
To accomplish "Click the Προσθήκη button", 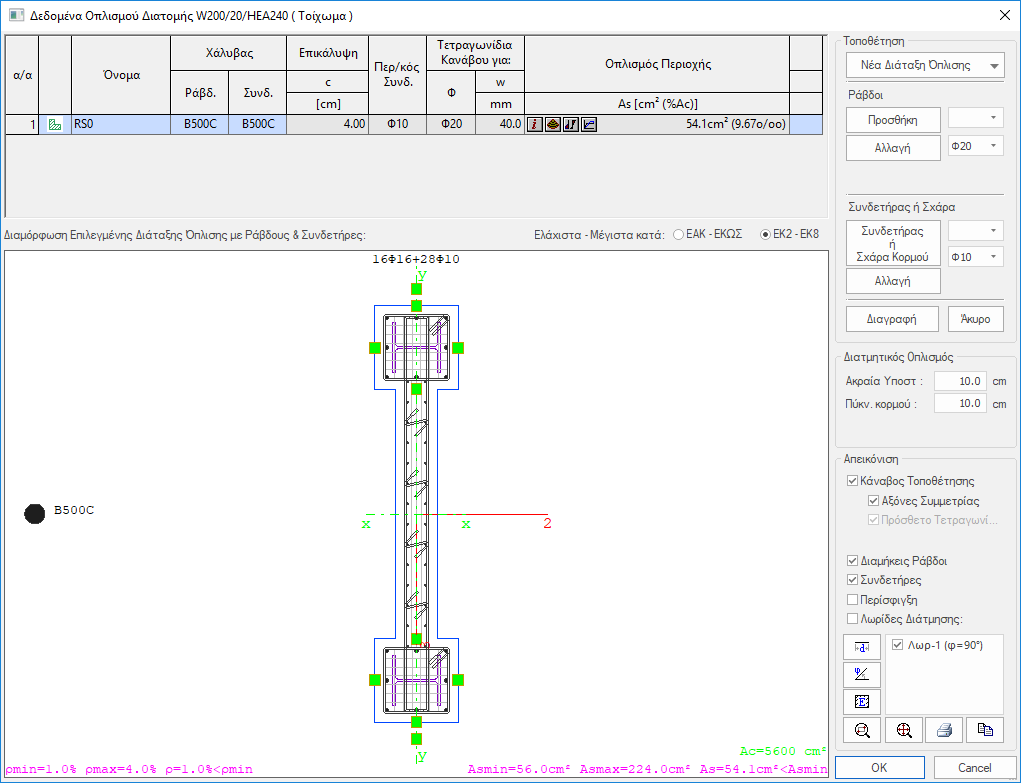I will pos(893,120).
